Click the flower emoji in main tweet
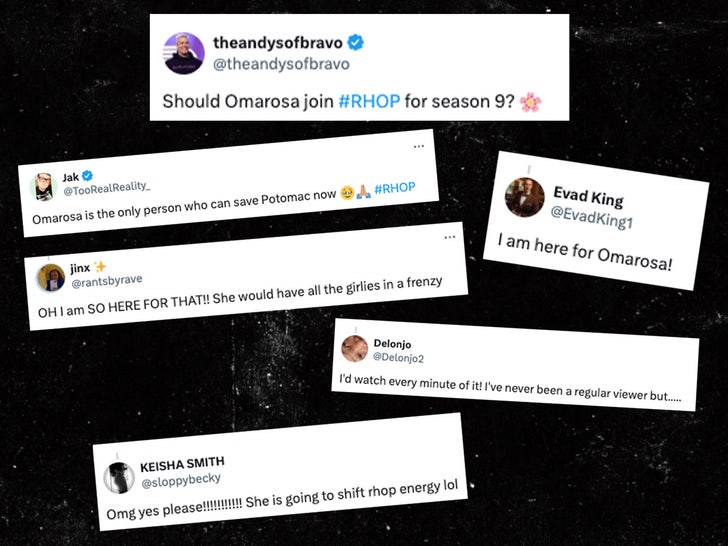Screen dimensions: 728x546 pyautogui.click(x=530, y=102)
